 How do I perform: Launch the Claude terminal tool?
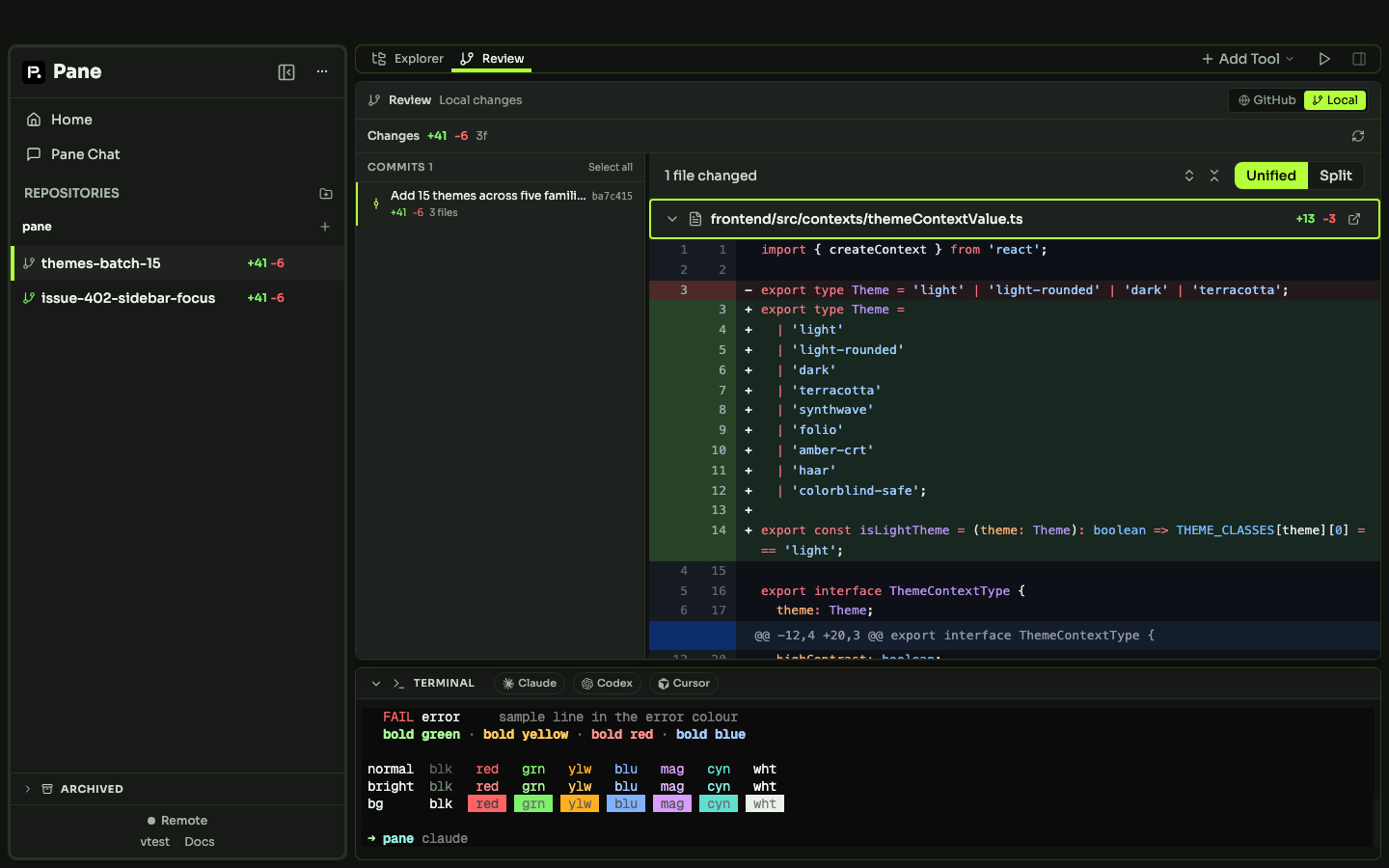coord(530,684)
